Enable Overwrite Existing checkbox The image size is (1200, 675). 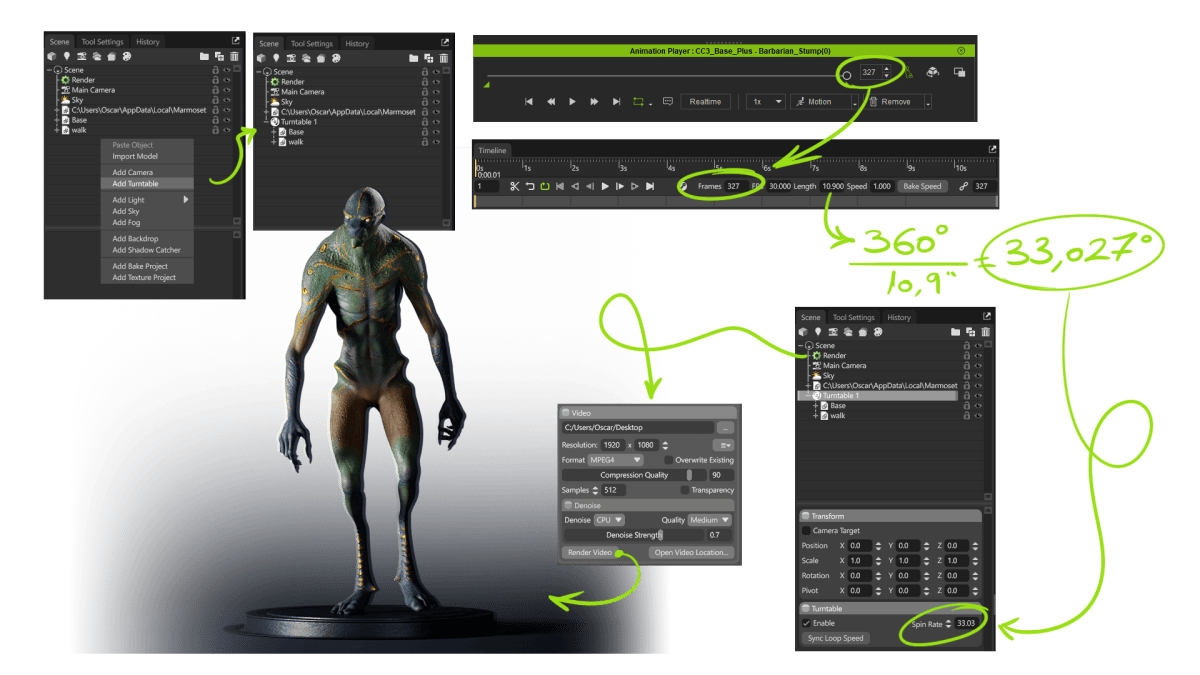click(669, 460)
